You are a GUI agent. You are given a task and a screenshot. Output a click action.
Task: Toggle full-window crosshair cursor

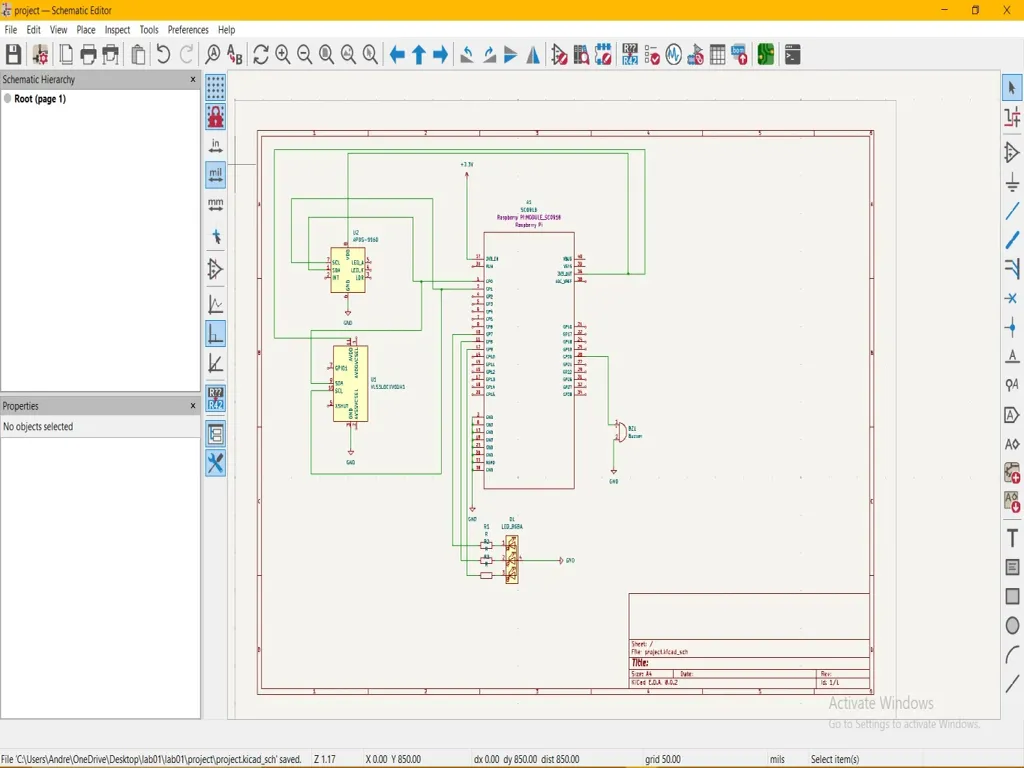[x=216, y=237]
